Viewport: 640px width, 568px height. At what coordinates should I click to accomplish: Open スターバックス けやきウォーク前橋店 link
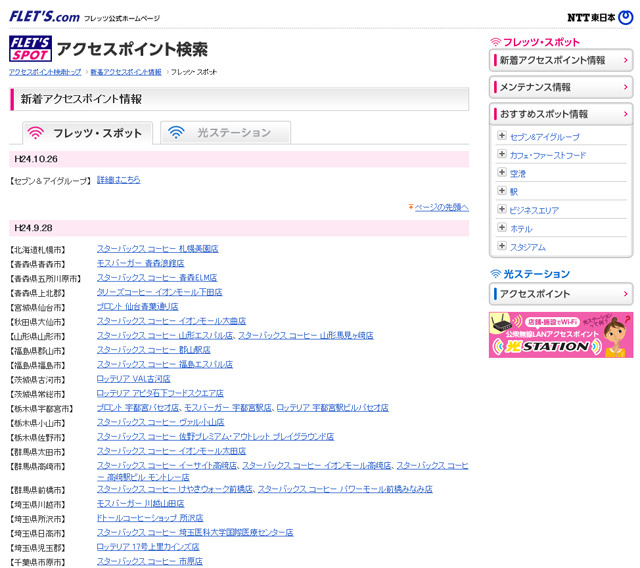[x=175, y=489]
